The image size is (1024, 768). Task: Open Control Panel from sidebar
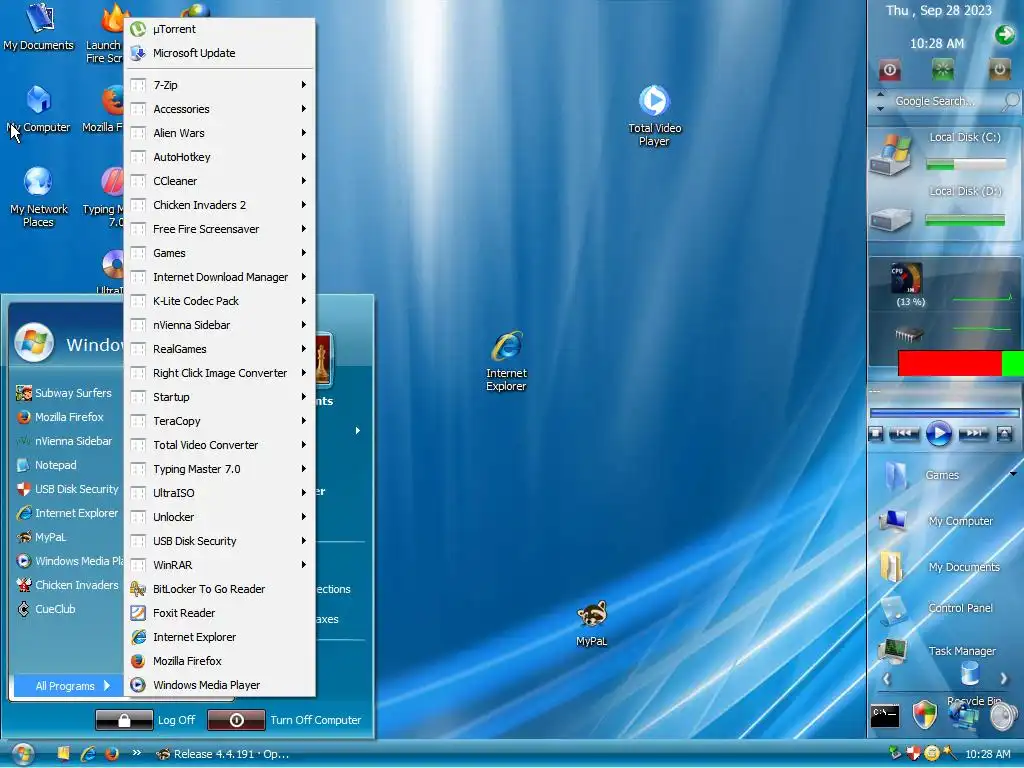coord(937,609)
